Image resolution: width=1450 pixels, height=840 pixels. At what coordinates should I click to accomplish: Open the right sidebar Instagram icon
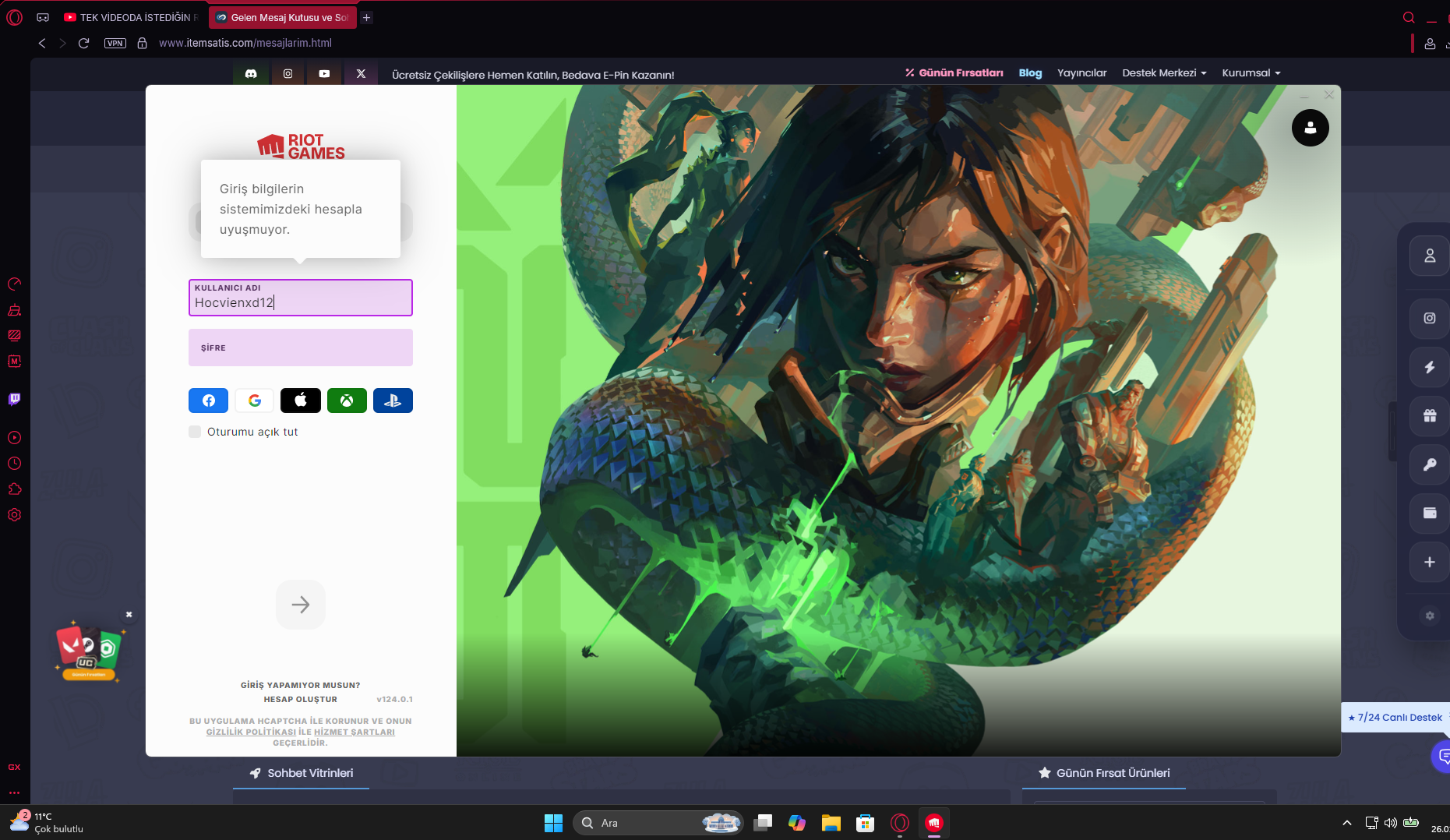coord(1430,318)
